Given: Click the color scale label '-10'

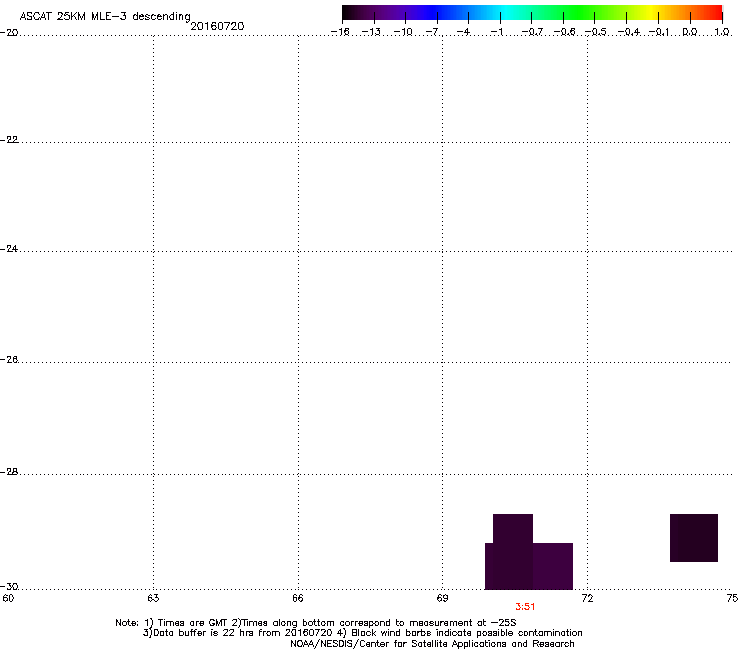Looking at the screenshot, I should (x=403, y=32).
